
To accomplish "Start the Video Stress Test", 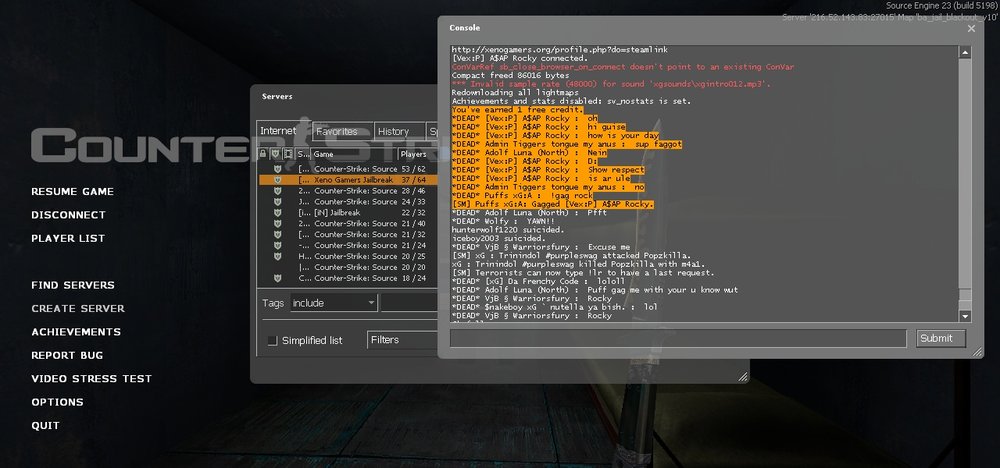I will coord(91,379).
